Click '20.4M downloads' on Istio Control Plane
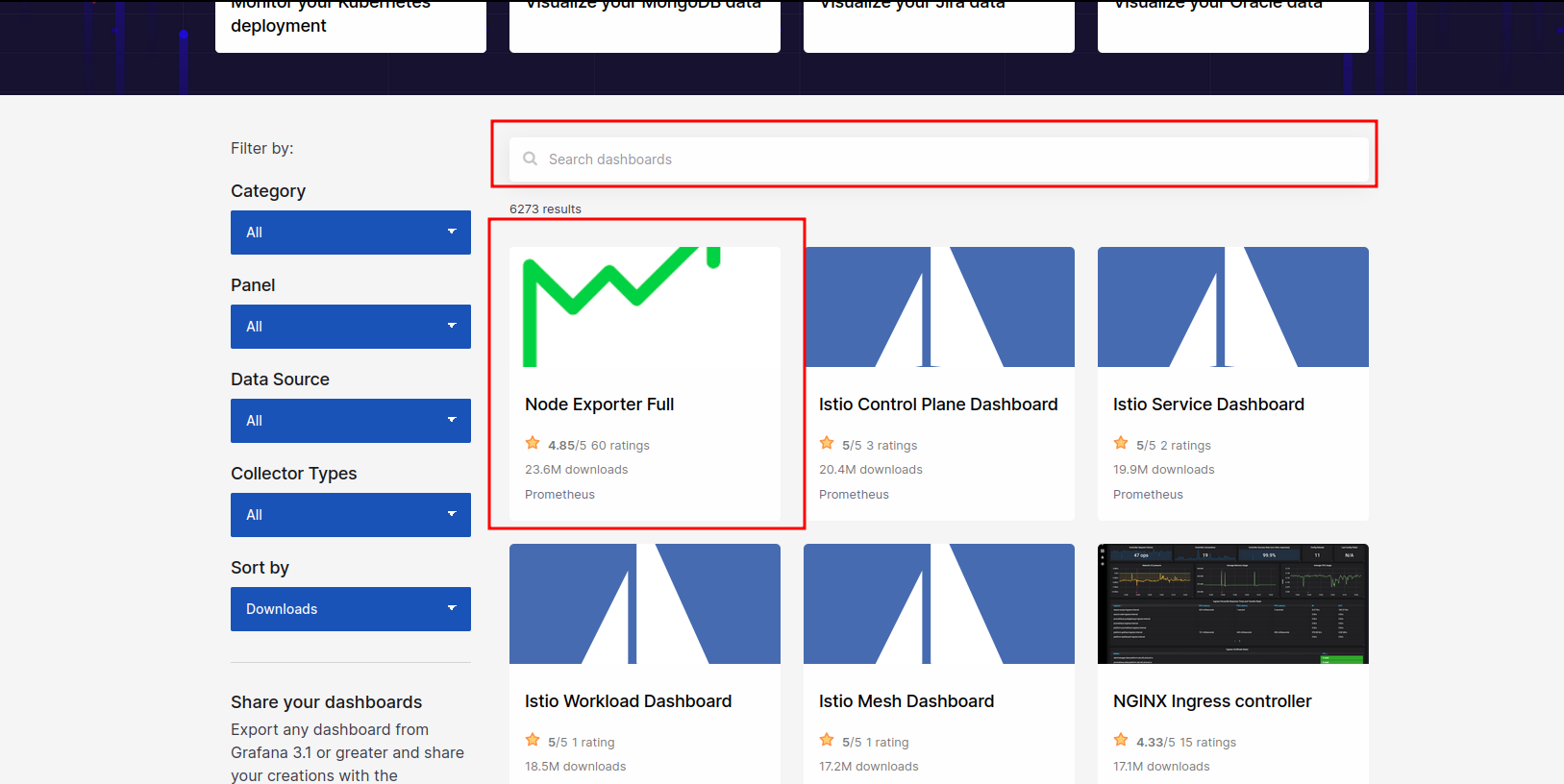The width and height of the screenshot is (1564, 784). pos(871,470)
